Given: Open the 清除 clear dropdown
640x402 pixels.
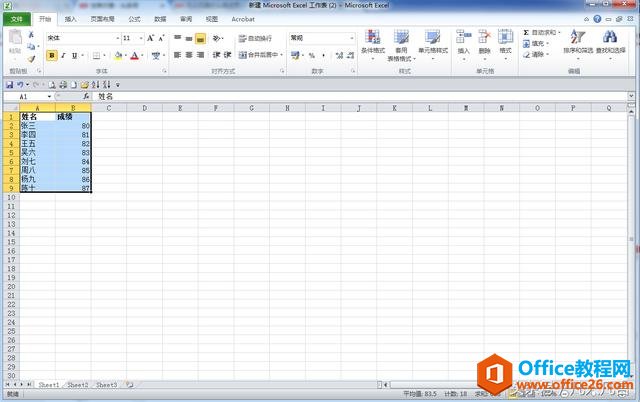Looking at the screenshot, I should click(536, 54).
